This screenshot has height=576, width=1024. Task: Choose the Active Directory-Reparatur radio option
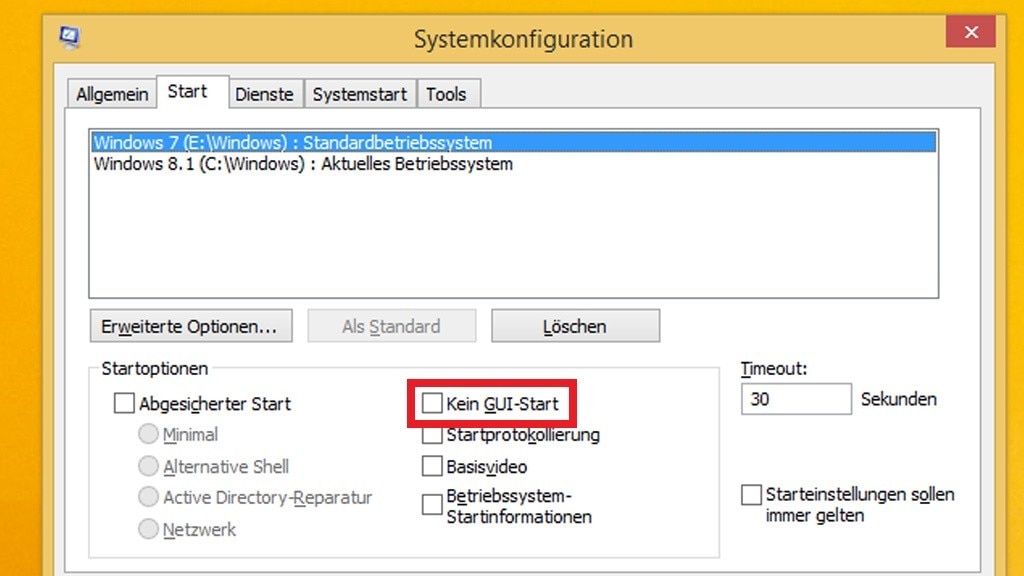click(148, 497)
